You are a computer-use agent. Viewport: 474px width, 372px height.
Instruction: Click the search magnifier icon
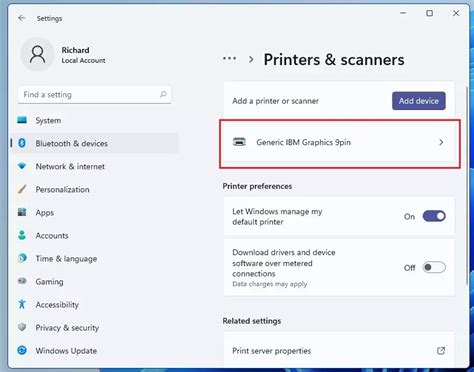pos(163,95)
